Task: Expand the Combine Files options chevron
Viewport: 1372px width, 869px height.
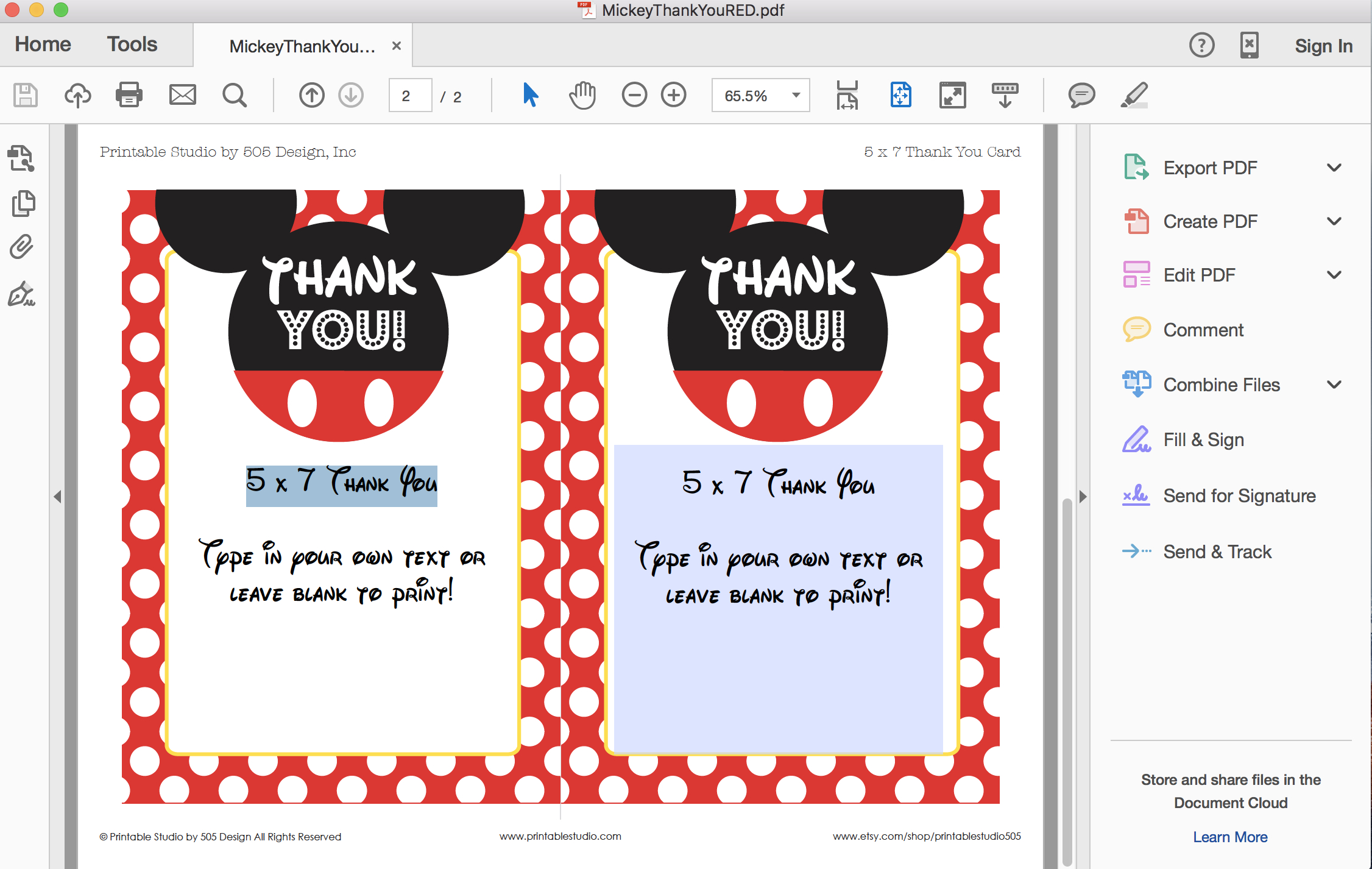Action: [x=1335, y=384]
